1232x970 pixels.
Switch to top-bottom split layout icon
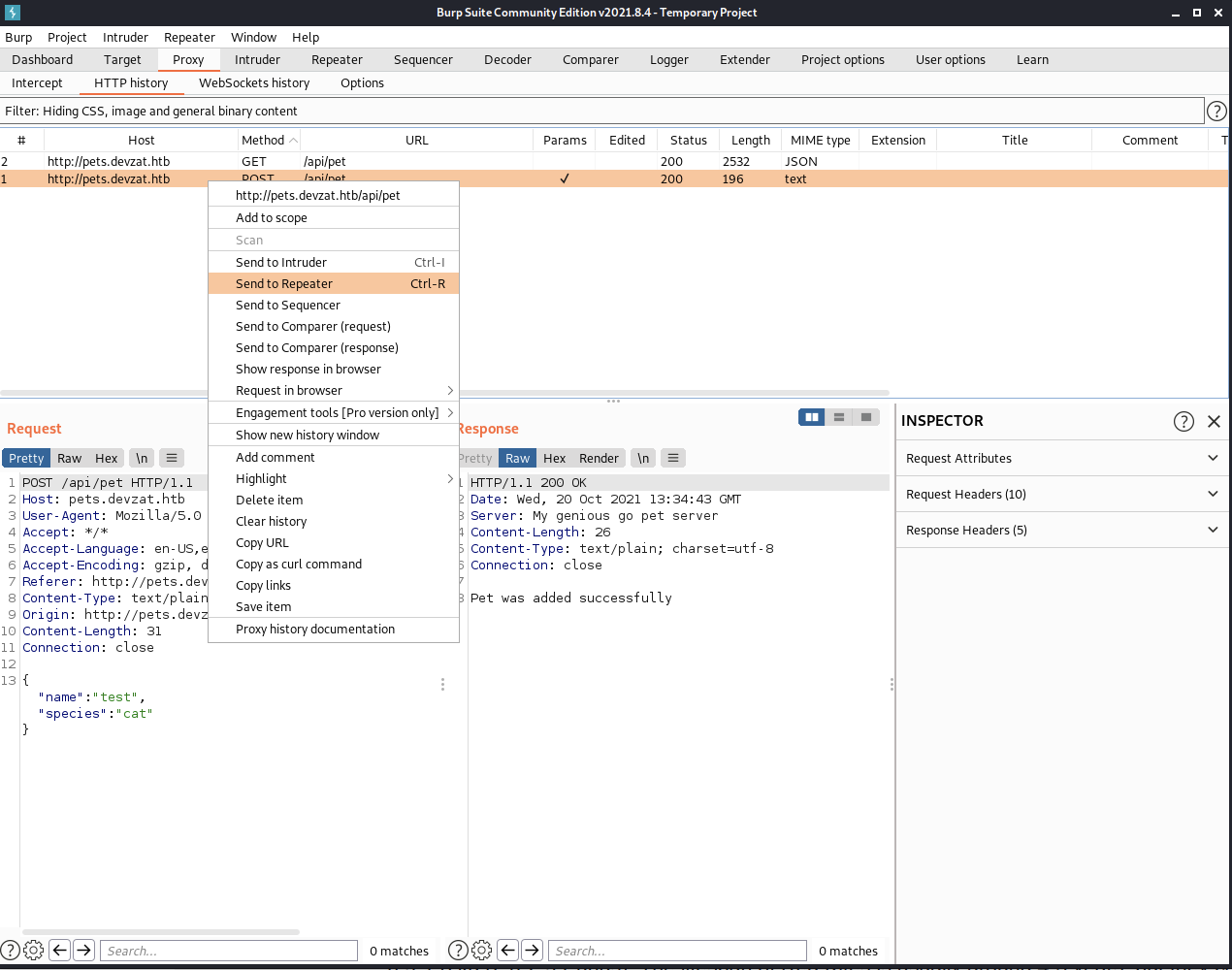pyautogui.click(x=839, y=417)
